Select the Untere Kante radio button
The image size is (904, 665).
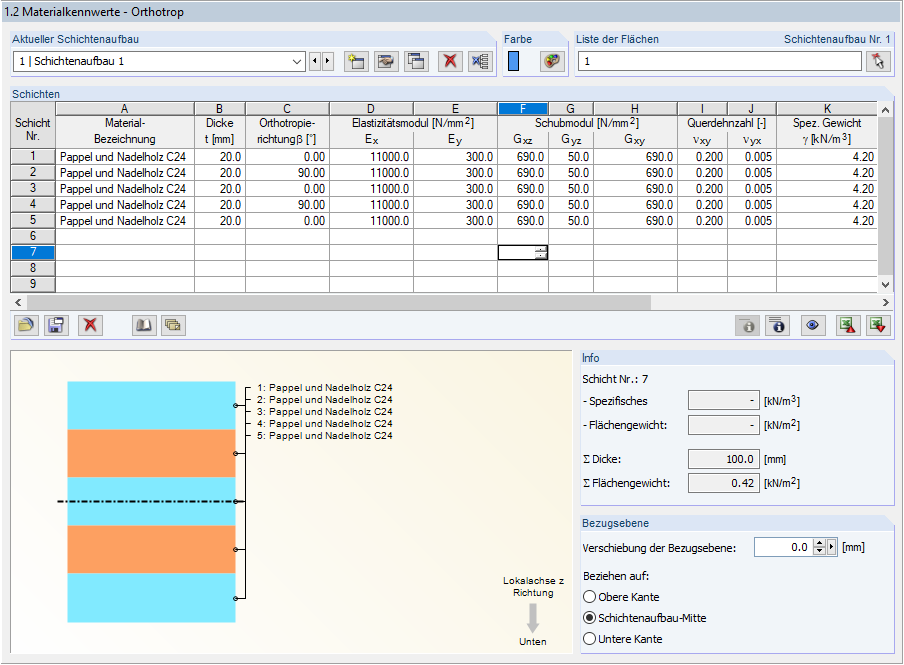pyautogui.click(x=589, y=639)
